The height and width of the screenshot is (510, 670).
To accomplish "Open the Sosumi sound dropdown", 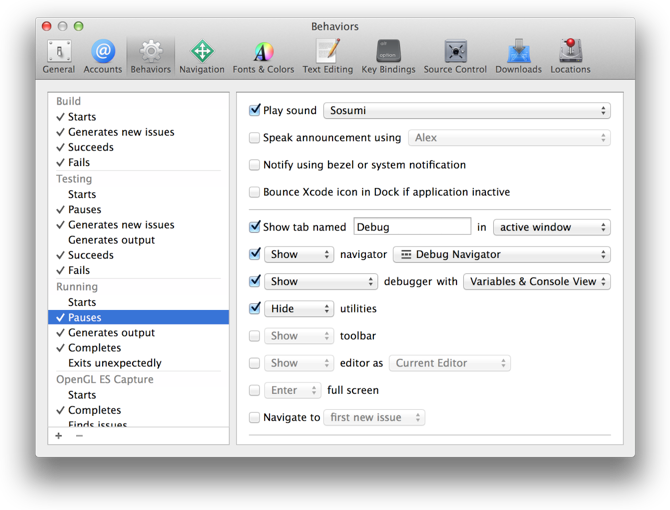I will pyautogui.click(x=467, y=110).
